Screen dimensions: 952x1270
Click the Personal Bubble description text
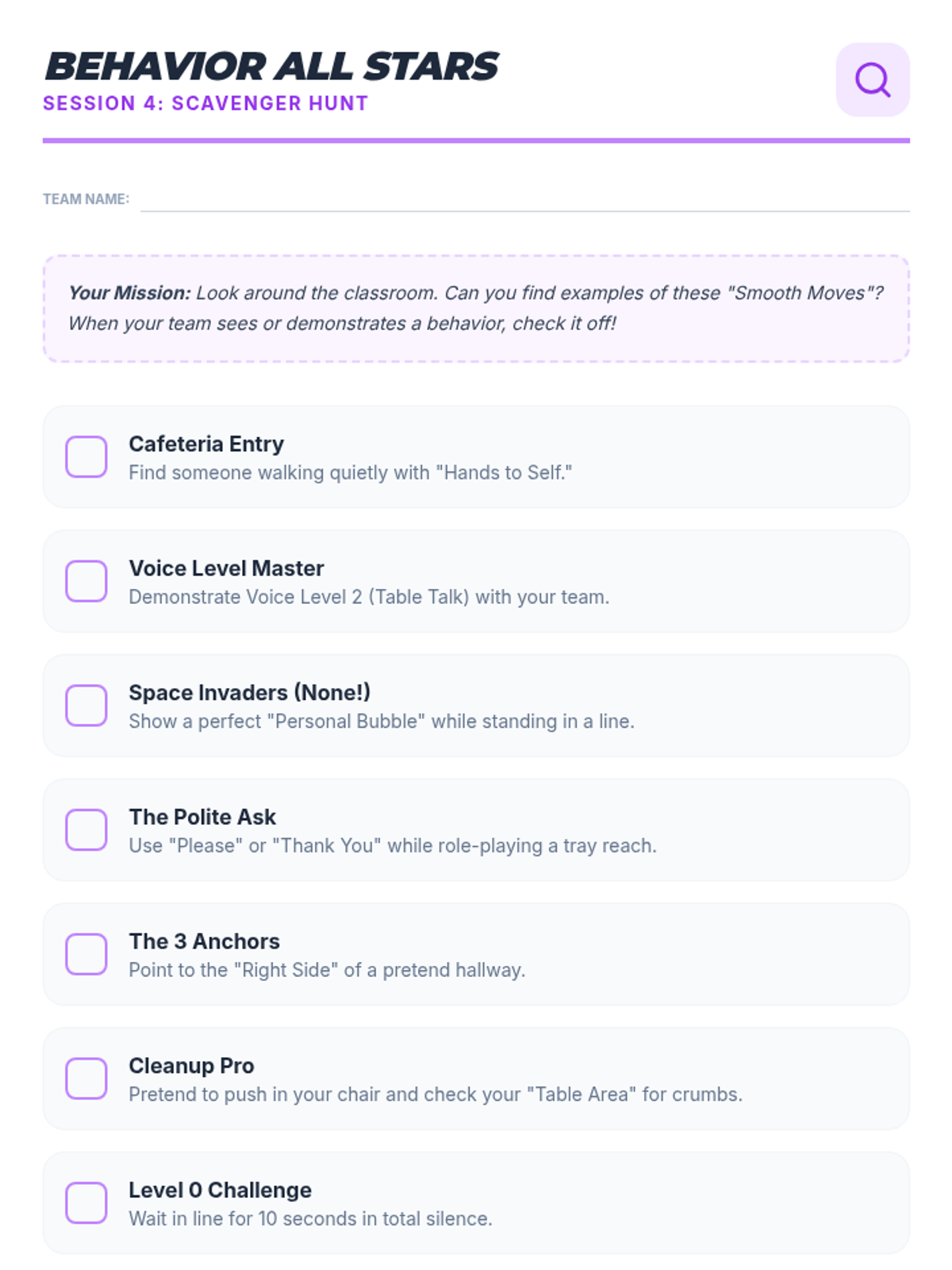[382, 722]
